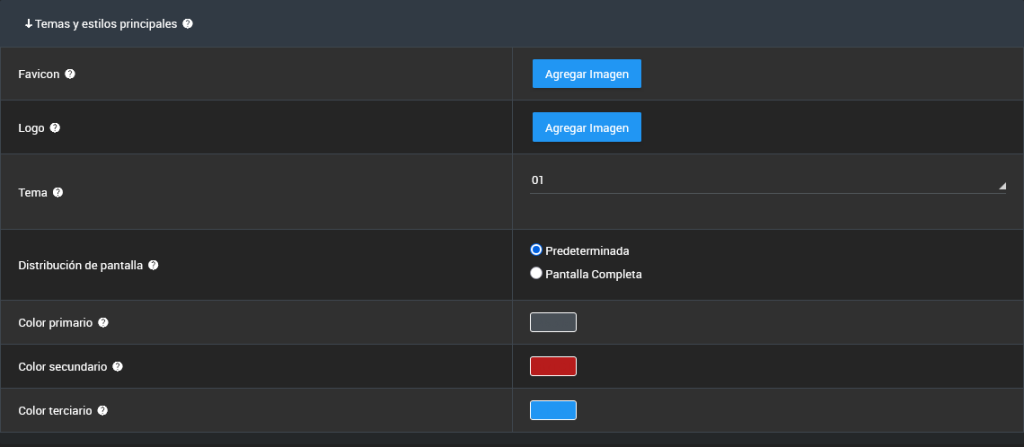Select the Predeterminada radio option
Screen dimensions: 1024x447
tap(536, 250)
